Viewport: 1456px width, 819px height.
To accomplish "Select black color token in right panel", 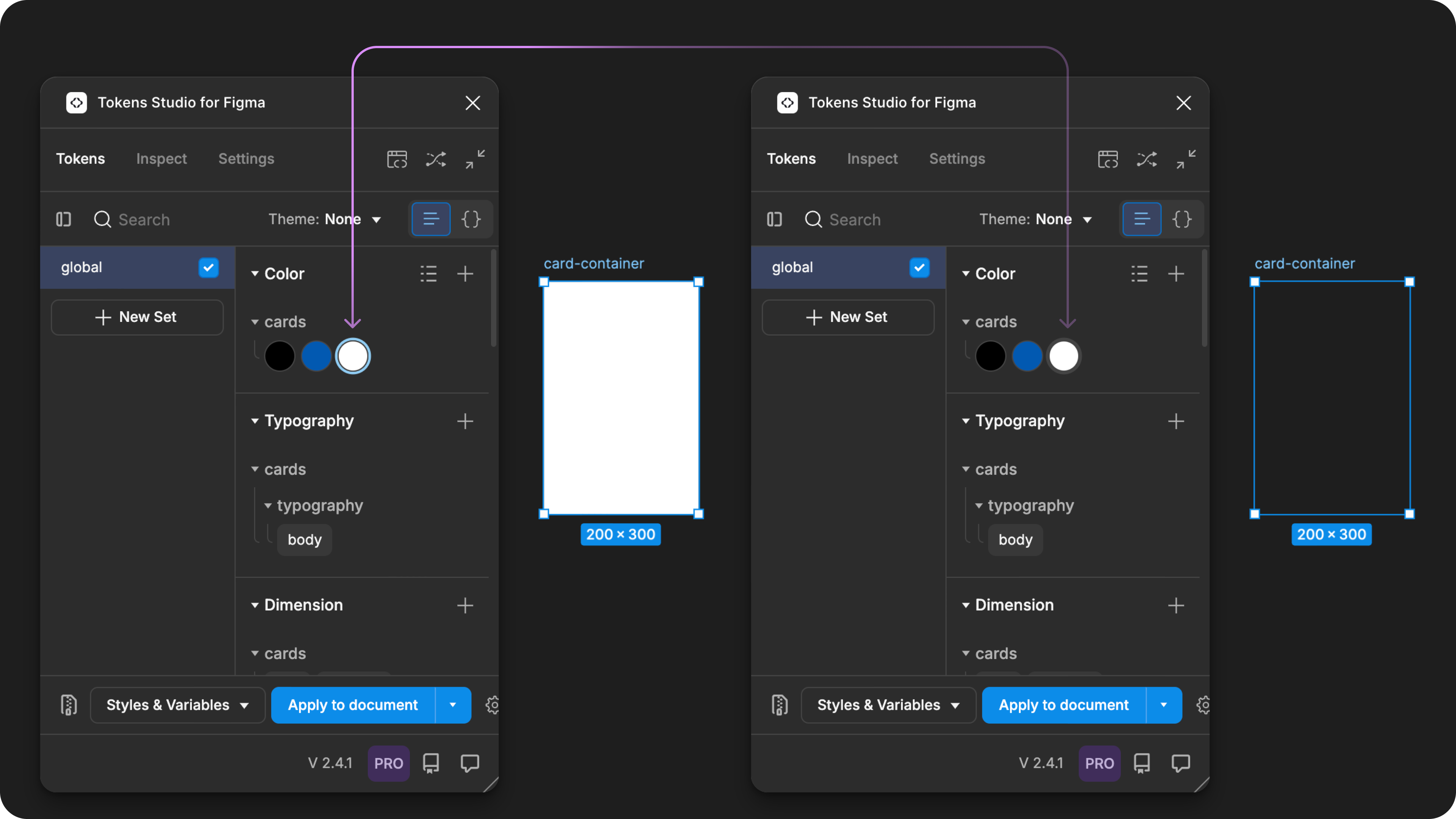I will (x=990, y=356).
